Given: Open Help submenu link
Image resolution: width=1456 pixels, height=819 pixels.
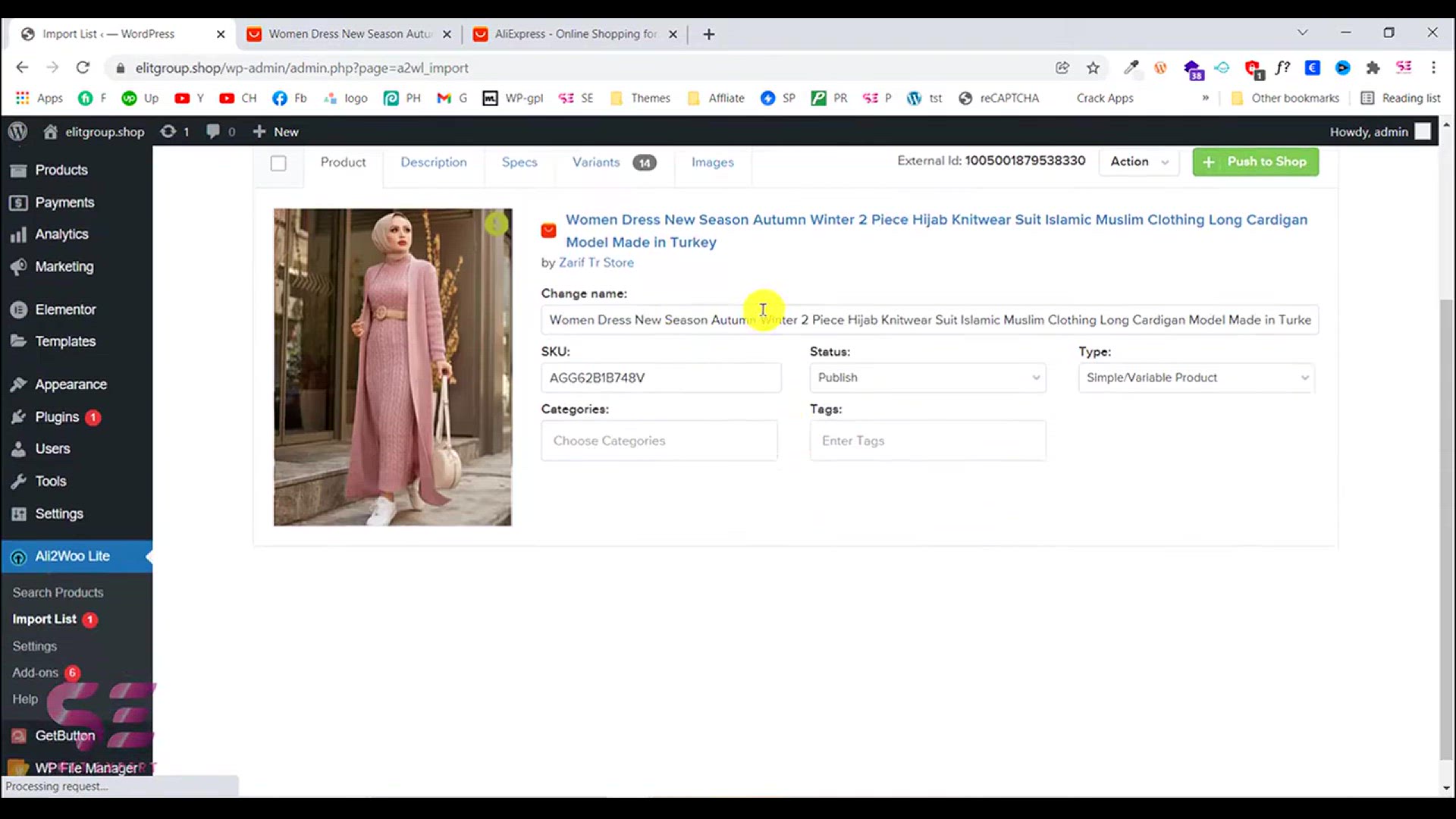Looking at the screenshot, I should [x=25, y=699].
